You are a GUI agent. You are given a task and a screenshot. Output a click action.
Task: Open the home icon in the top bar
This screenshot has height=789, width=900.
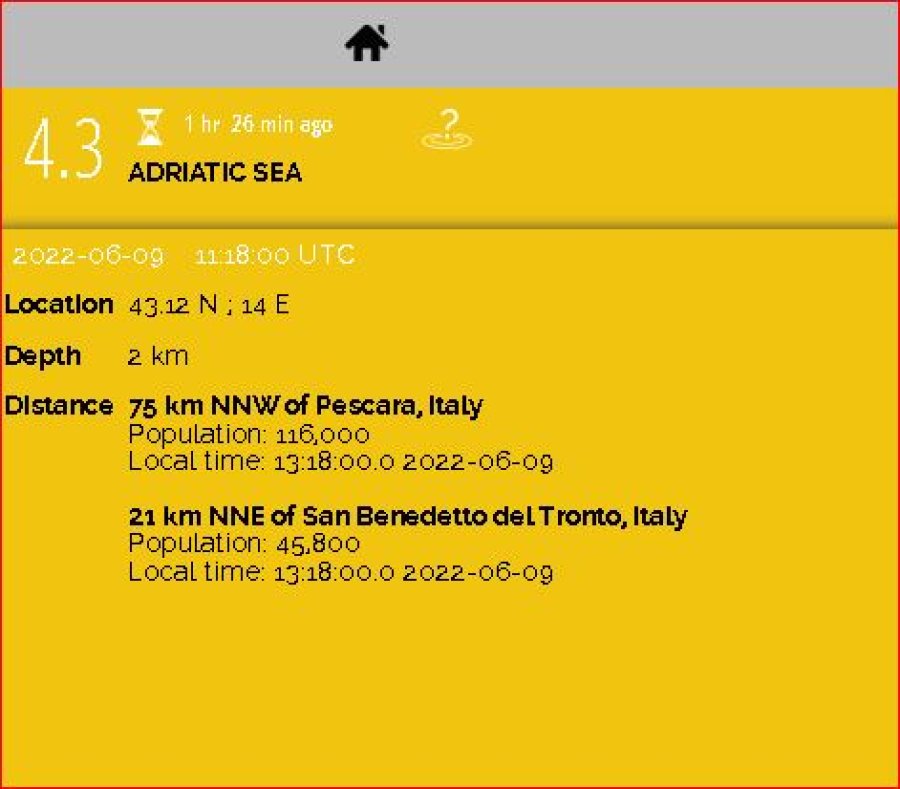[367, 43]
